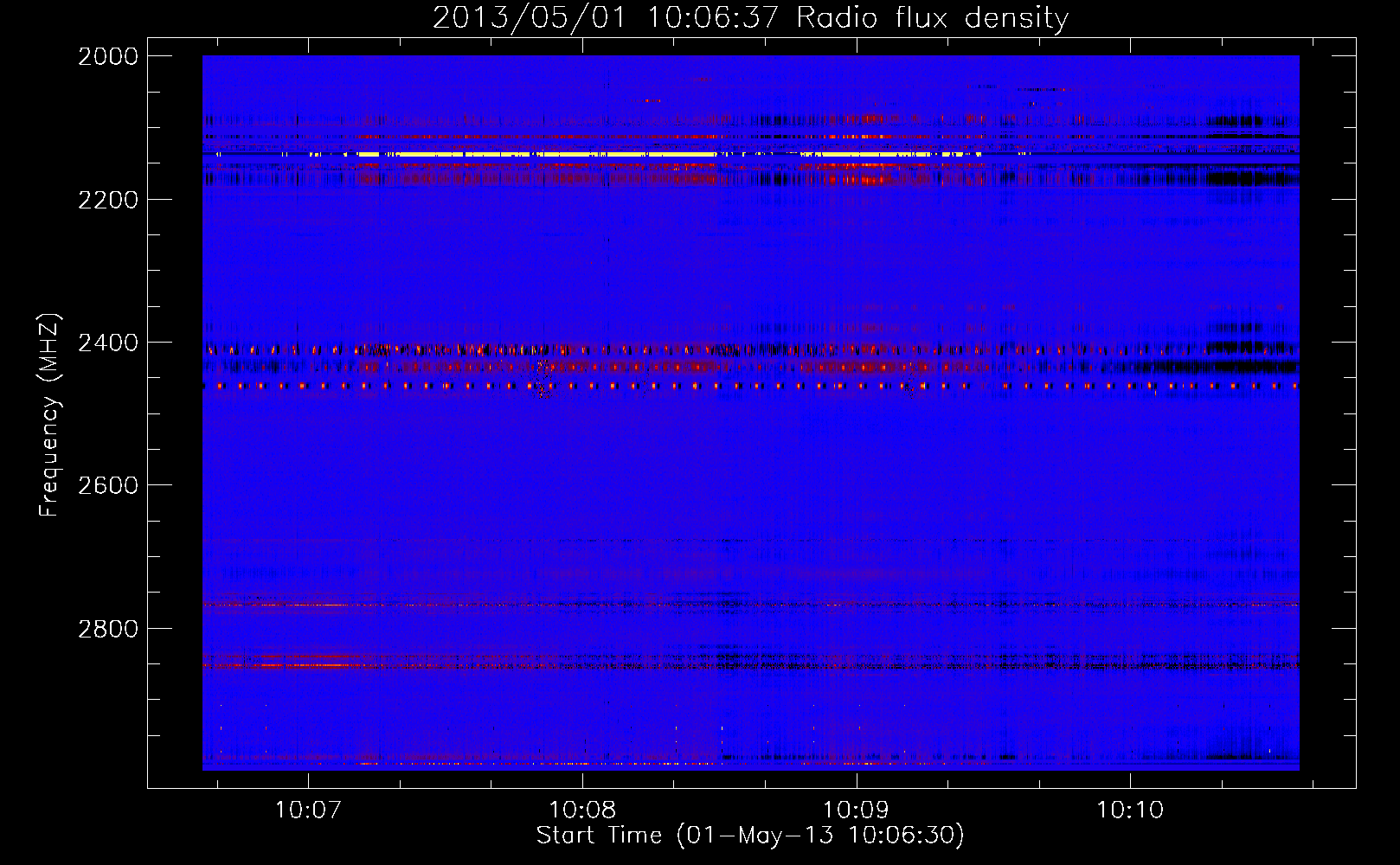Screen dimensions: 1400x865
Task: Click the plot title "2013/05/01 10:06:37 Radio flux density"
Action: (750, 17)
